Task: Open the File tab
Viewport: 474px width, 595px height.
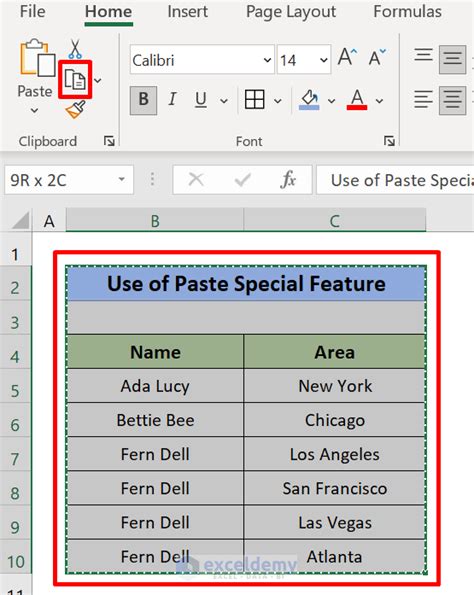Action: (33, 11)
